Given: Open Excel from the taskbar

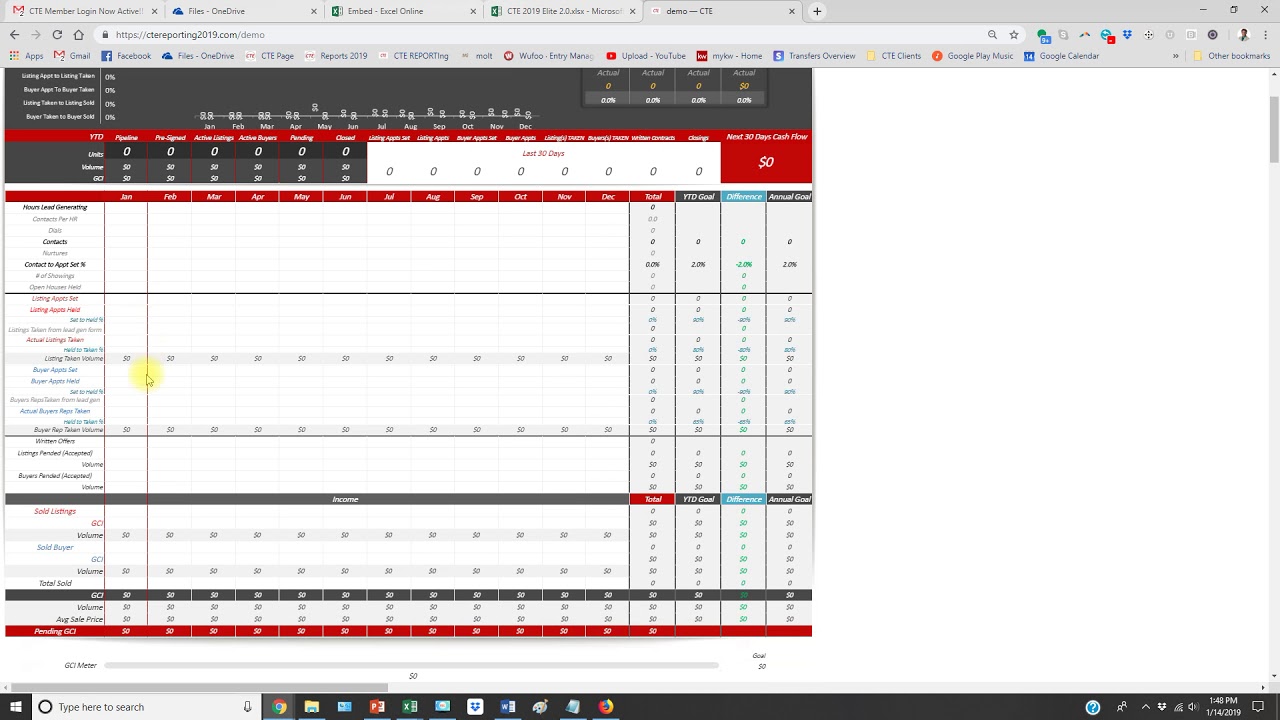Looking at the screenshot, I should pyautogui.click(x=410, y=707).
